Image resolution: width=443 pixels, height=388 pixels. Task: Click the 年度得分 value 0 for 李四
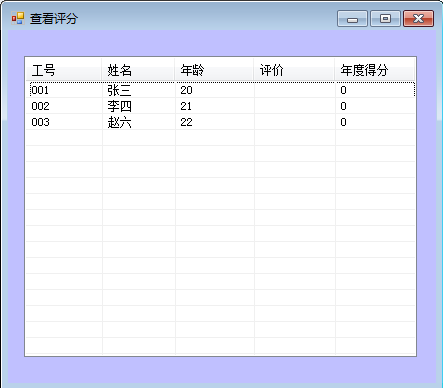click(x=343, y=106)
